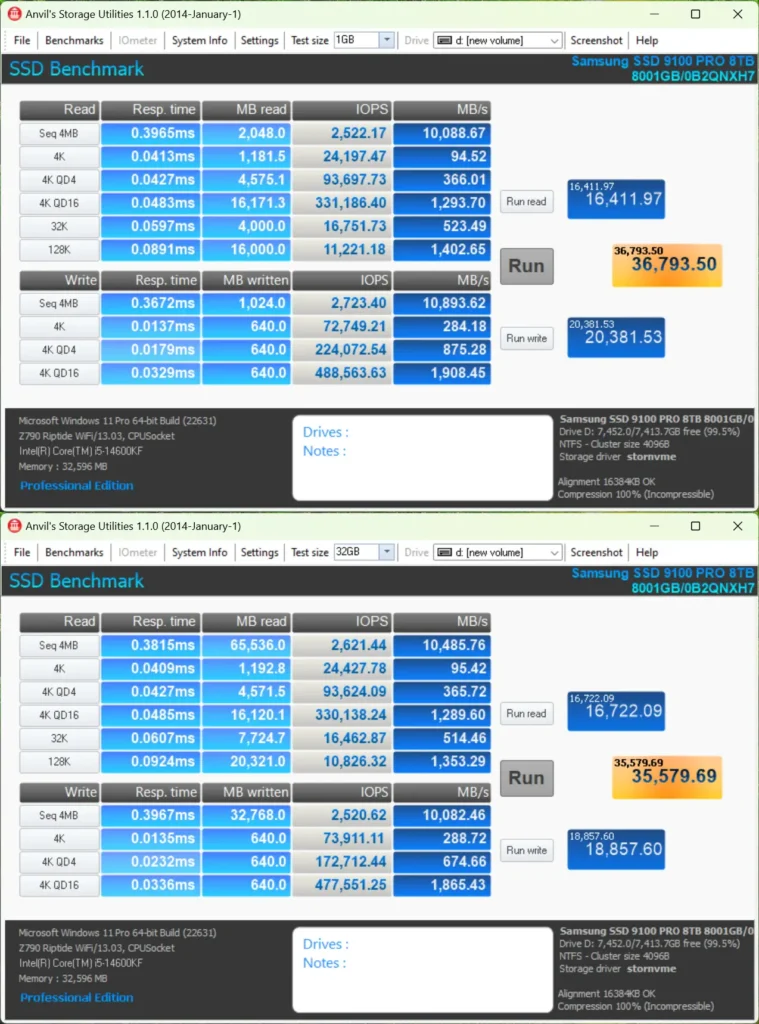Viewport: 759px width, 1024px height.
Task: Click Seq 4MB write speed 10,893.62
Action: click(442, 303)
